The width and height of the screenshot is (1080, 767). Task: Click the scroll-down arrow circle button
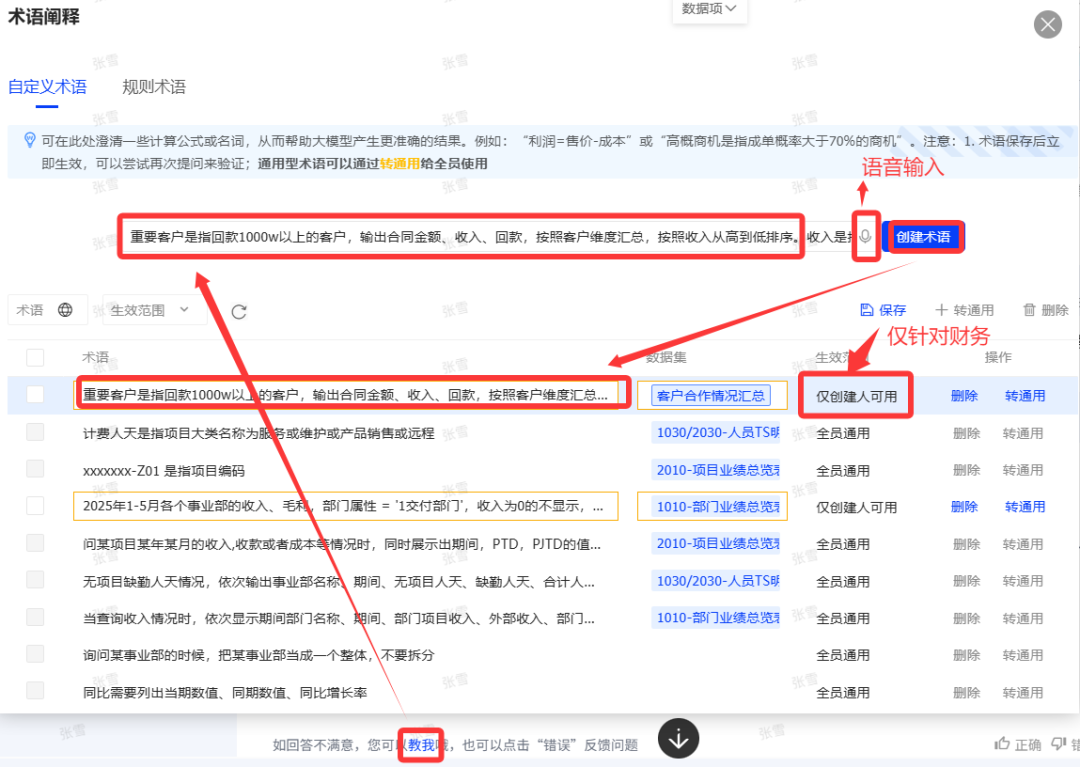point(678,739)
